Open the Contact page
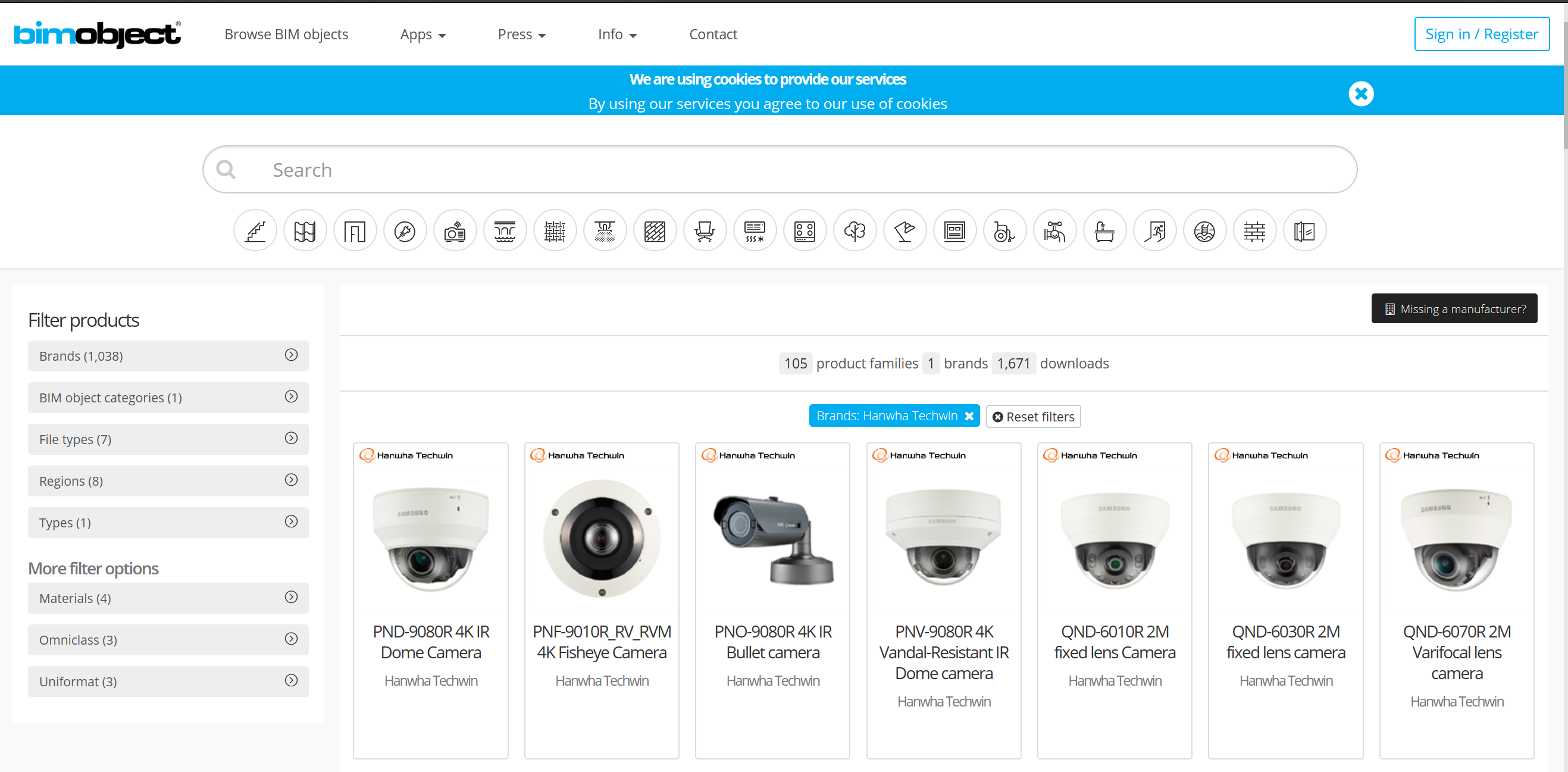Viewport: 1568px width, 772px height. (x=713, y=35)
